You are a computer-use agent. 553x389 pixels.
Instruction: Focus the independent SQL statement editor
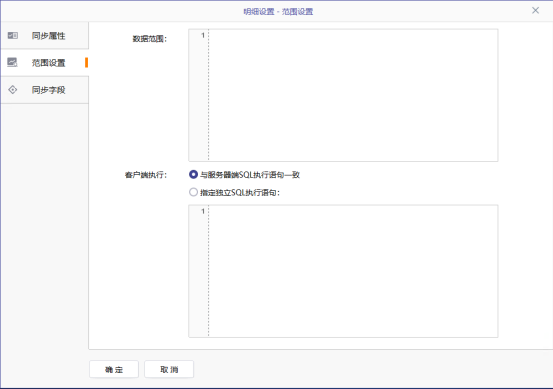[x=343, y=271]
